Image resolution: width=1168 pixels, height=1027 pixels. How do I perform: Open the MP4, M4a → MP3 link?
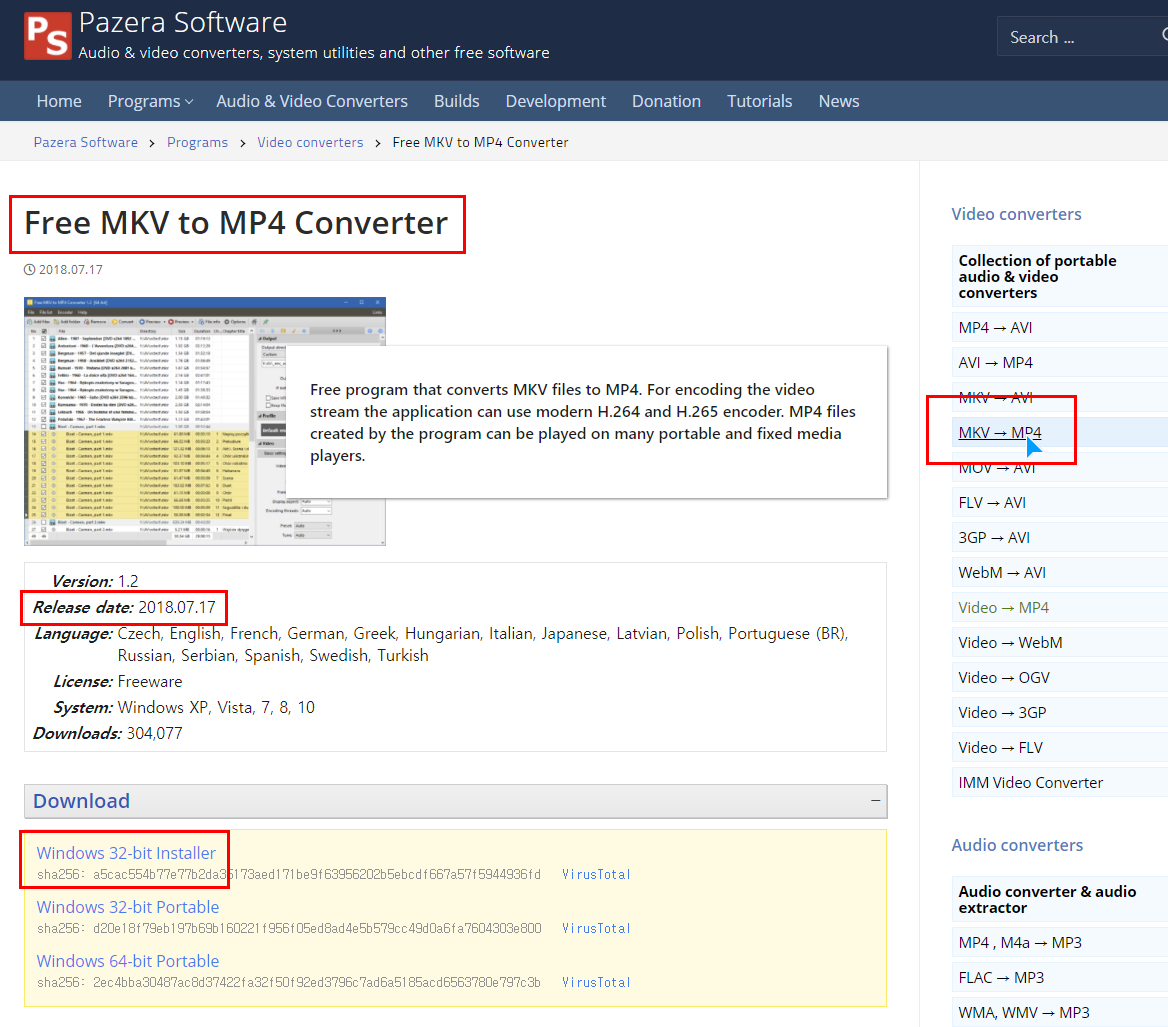[1020, 943]
